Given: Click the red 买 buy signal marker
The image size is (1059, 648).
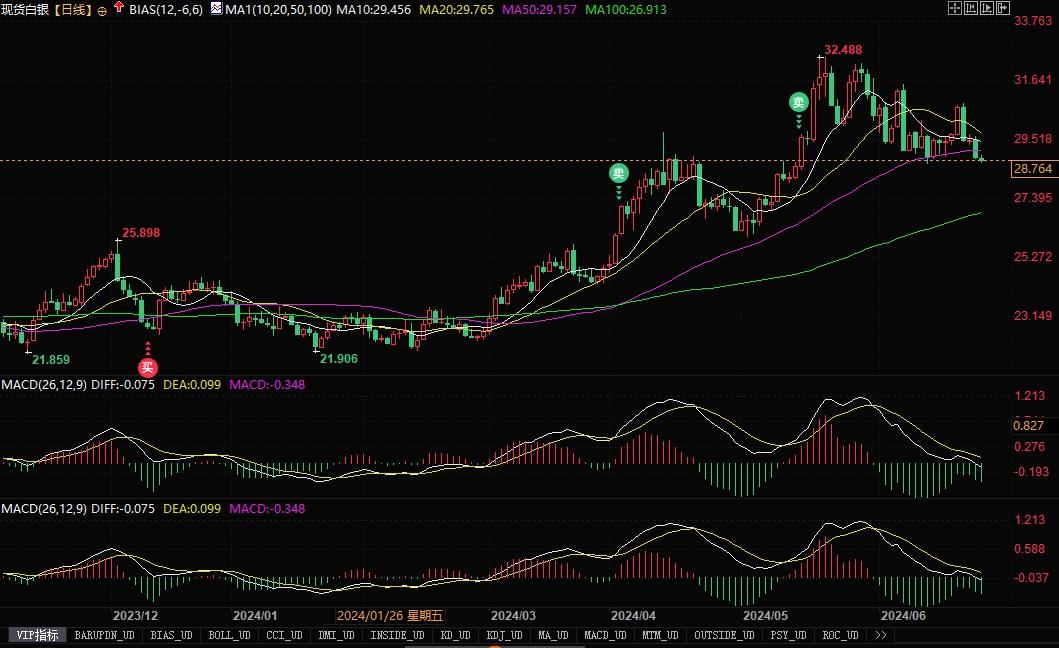Looking at the screenshot, I should click(148, 367).
